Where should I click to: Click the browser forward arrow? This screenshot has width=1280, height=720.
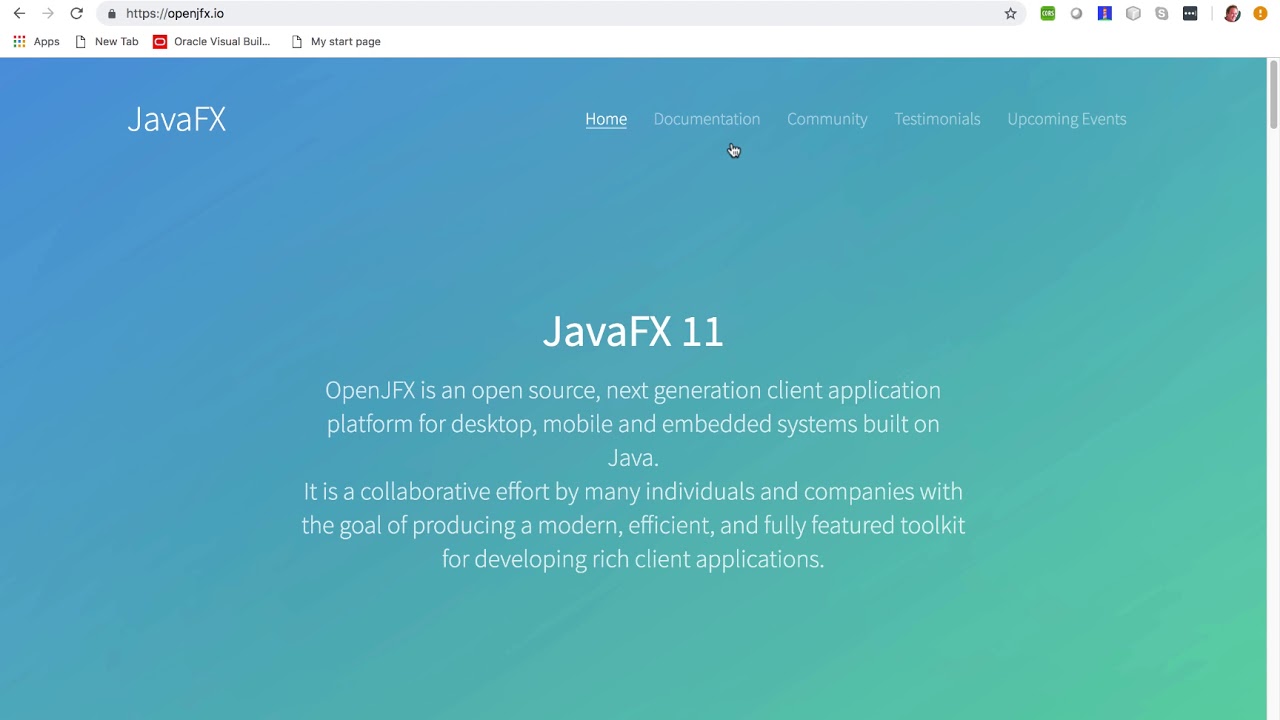click(x=47, y=13)
